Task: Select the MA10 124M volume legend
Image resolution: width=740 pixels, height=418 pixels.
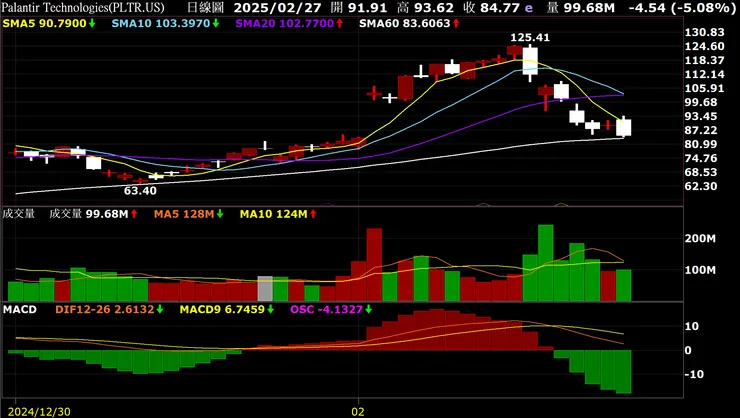Action: coord(278,214)
